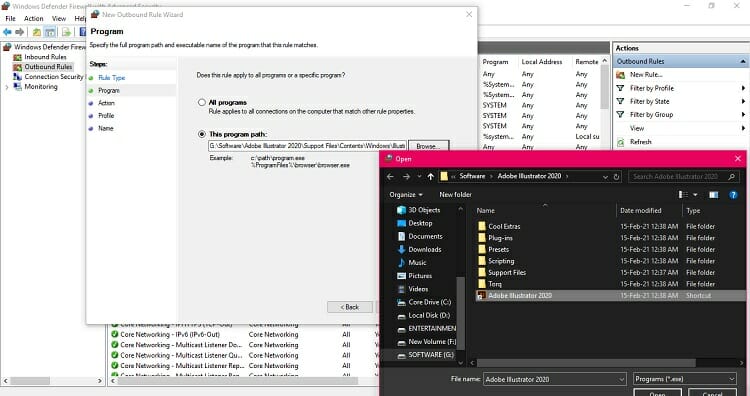Screen dimensions: 750x396
Task: Go forward in the Open dialog
Action: tap(406, 176)
